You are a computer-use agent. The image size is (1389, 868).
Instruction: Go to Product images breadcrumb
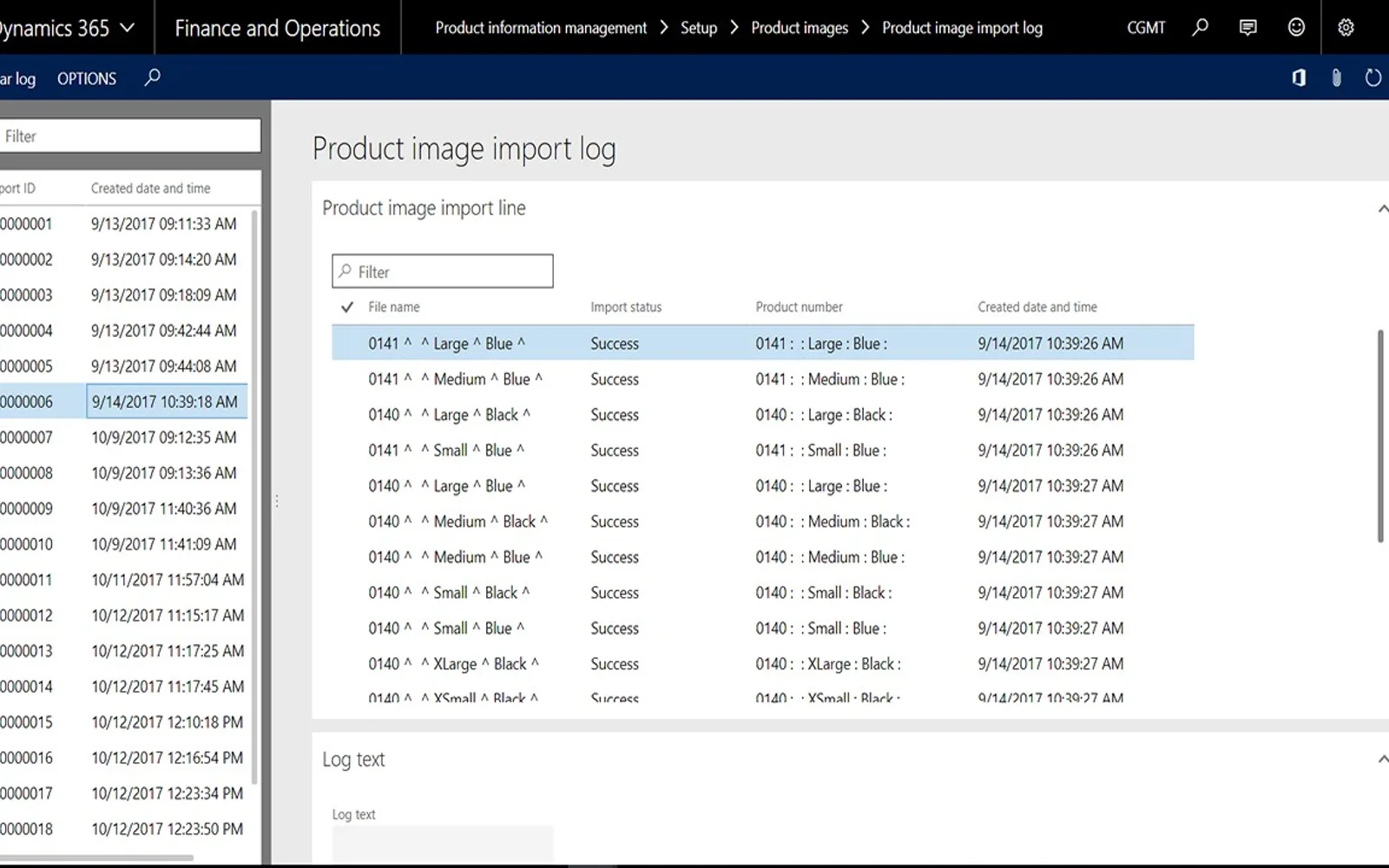[800, 28]
